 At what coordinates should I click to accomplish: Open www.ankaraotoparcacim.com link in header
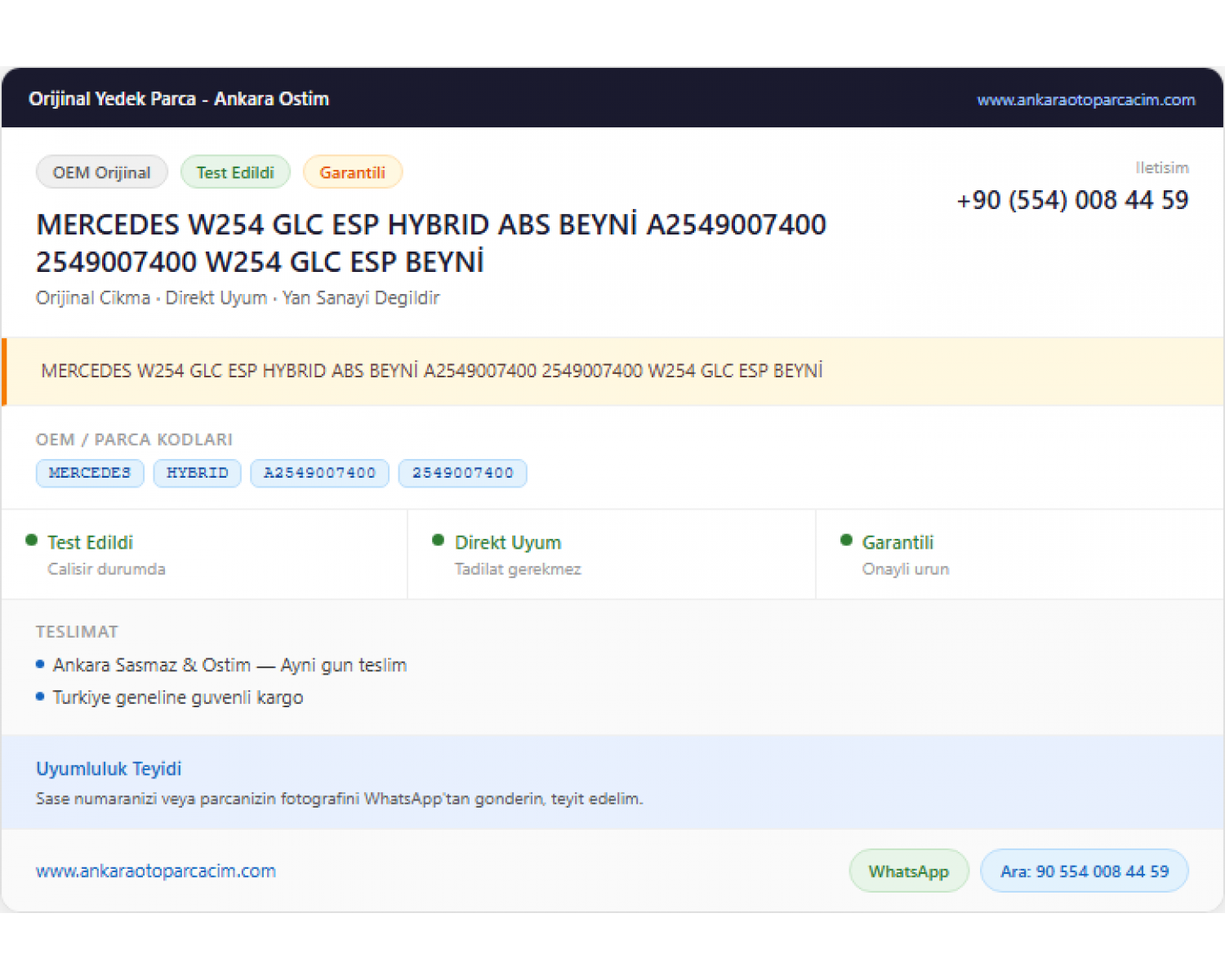[x=1086, y=100]
